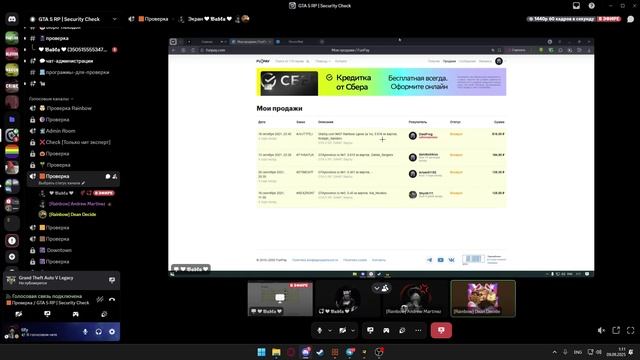This screenshot has width=640, height=360.
Task: Toggle microphone in the call control bar
Action: (x=320, y=330)
